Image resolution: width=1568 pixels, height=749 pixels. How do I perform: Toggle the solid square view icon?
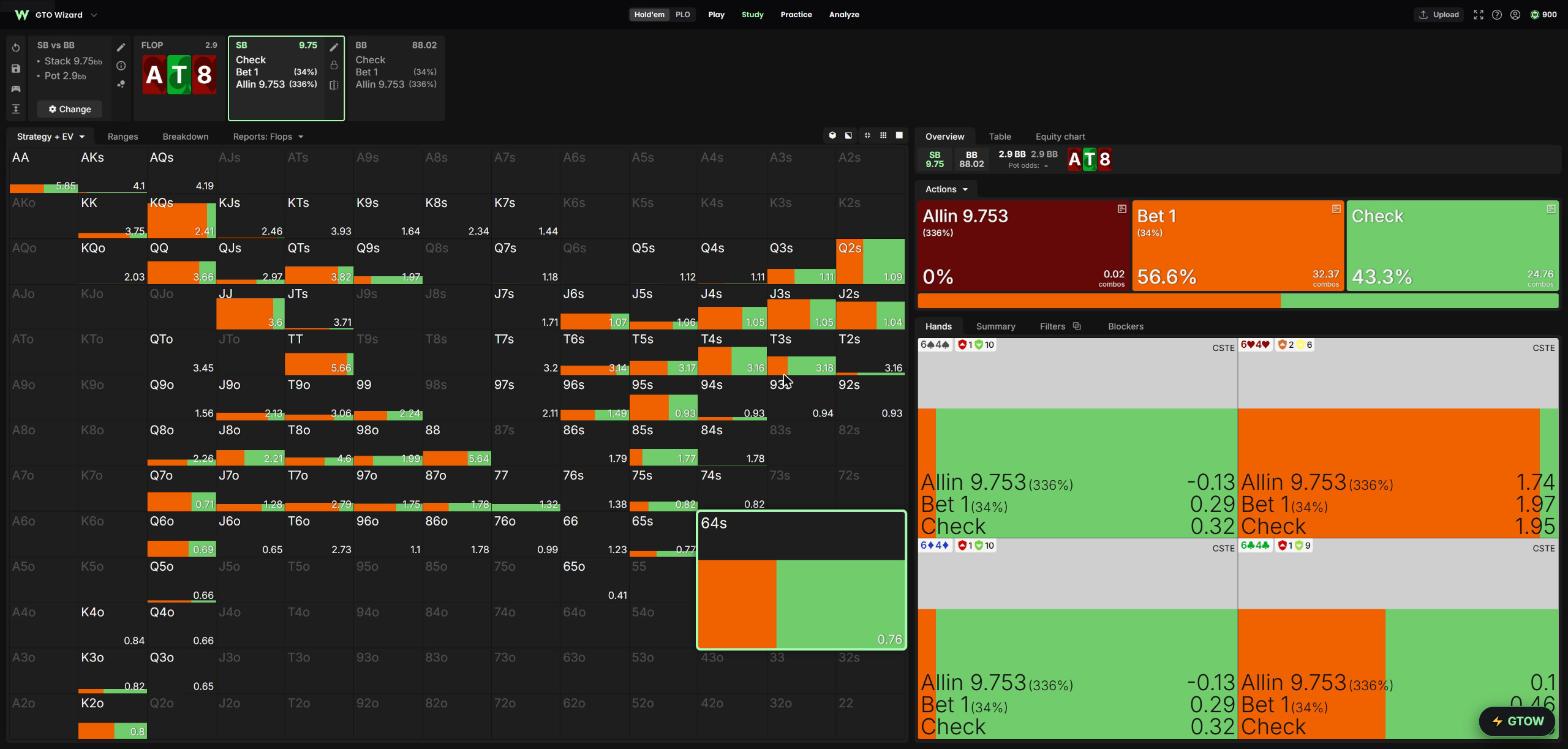899,135
